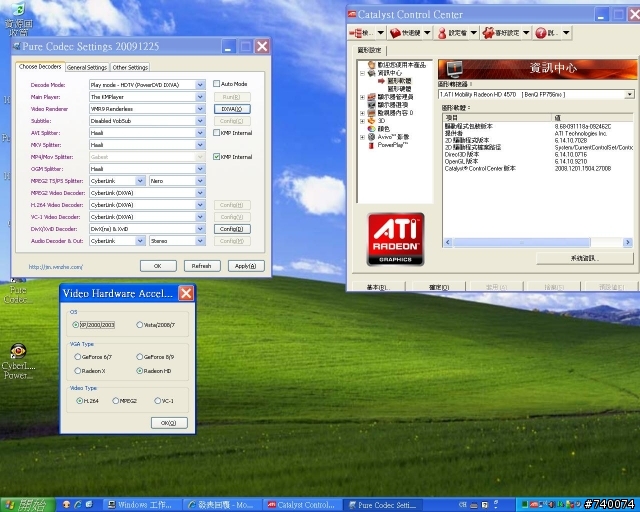Open the Subtitle dropdown
This screenshot has width=640, height=512.
200,121
